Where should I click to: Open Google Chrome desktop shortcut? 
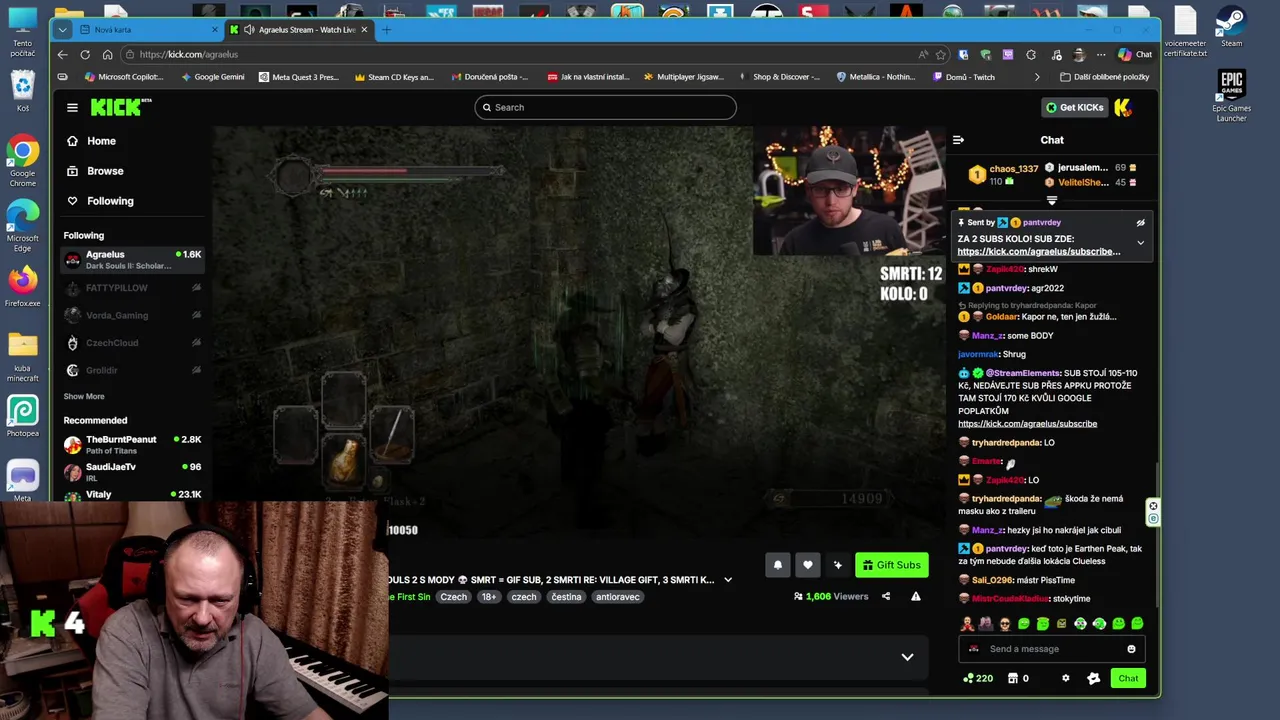(x=22, y=160)
